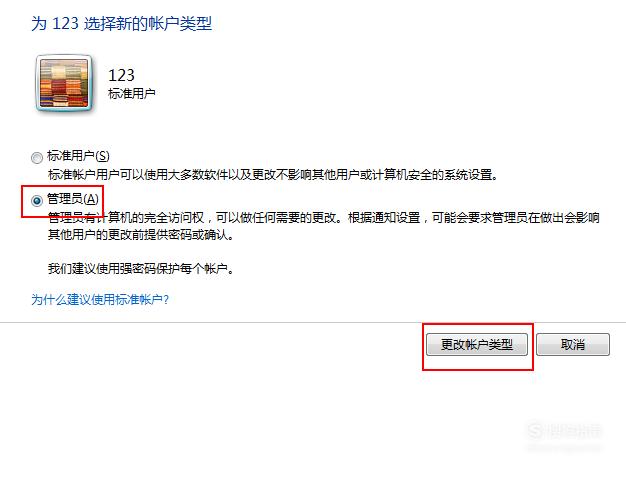Screen dimensions: 626x477
Task: Click the 标准用户(S) option label text
Action: pos(78,156)
